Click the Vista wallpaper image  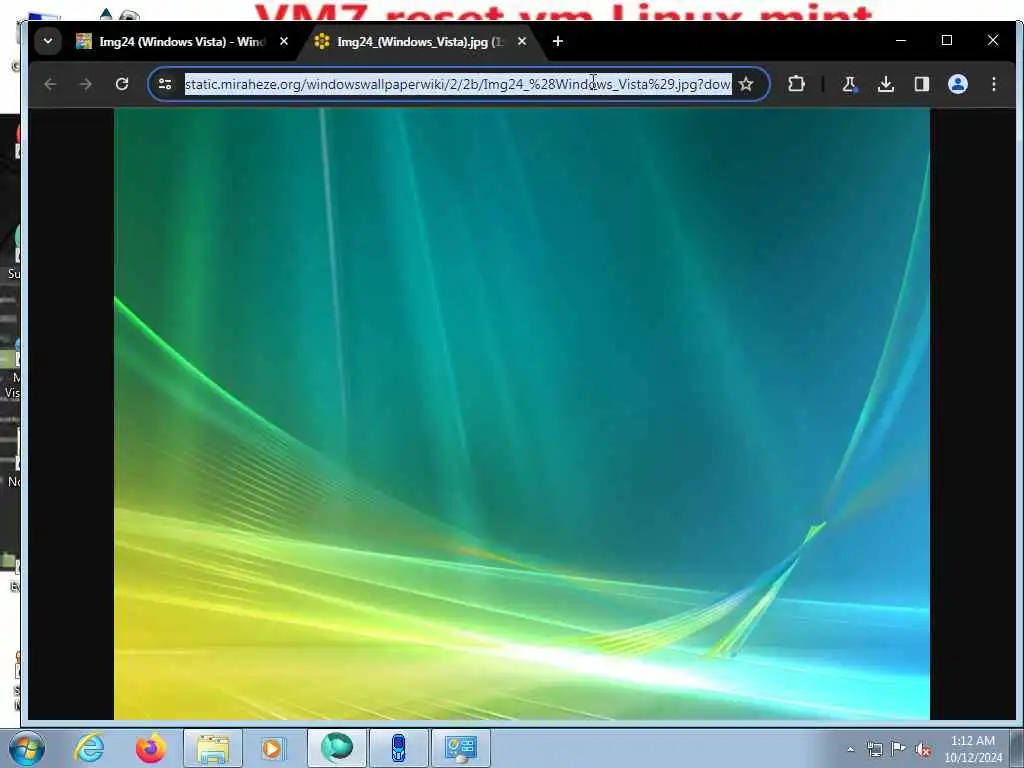(522, 414)
